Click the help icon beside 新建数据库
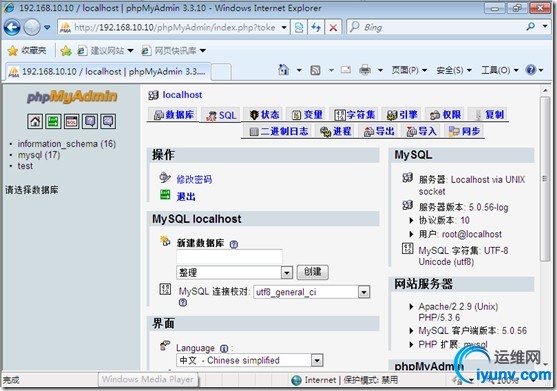Image resolution: width=557 pixels, height=391 pixels. (233, 244)
